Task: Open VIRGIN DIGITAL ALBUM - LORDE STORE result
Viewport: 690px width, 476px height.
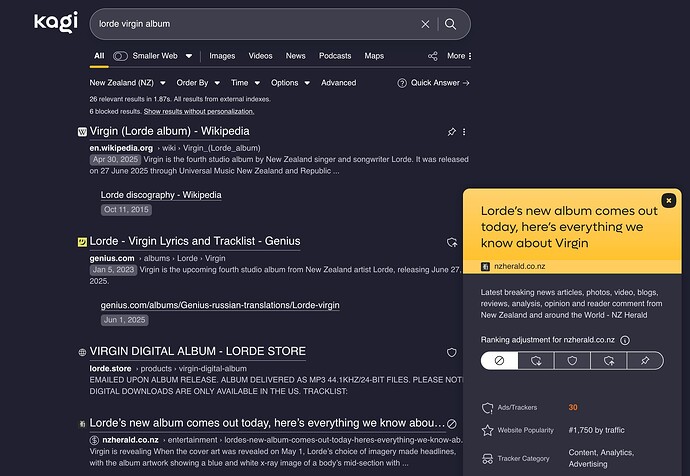Action: [198, 352]
